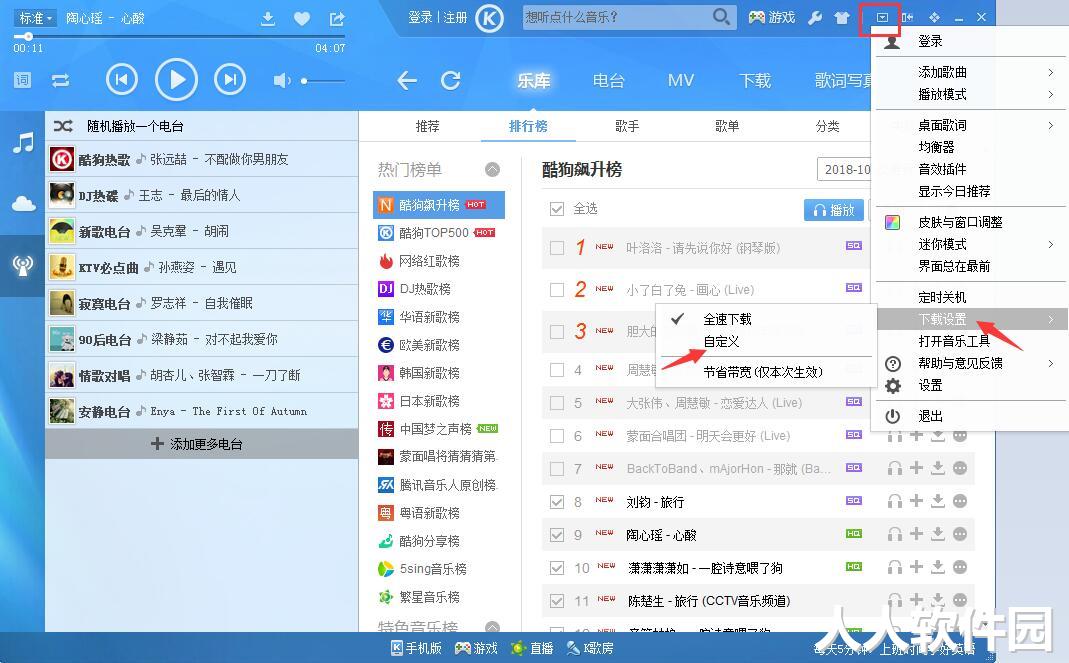Open the 2018-10 date dropdown
The height and width of the screenshot is (663, 1069).
click(844, 170)
